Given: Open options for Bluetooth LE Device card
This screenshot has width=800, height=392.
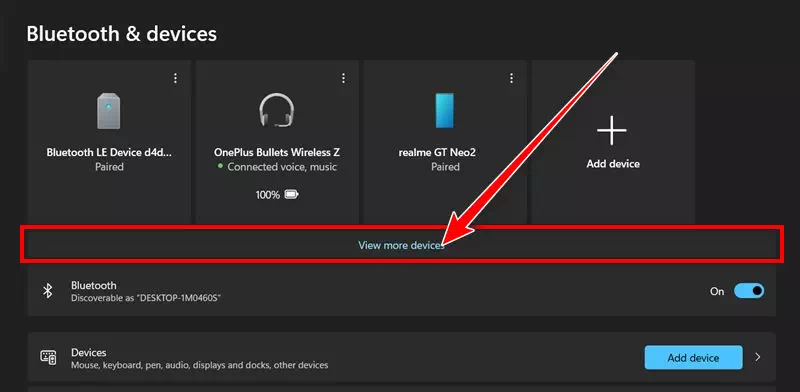Looking at the screenshot, I should (176, 78).
